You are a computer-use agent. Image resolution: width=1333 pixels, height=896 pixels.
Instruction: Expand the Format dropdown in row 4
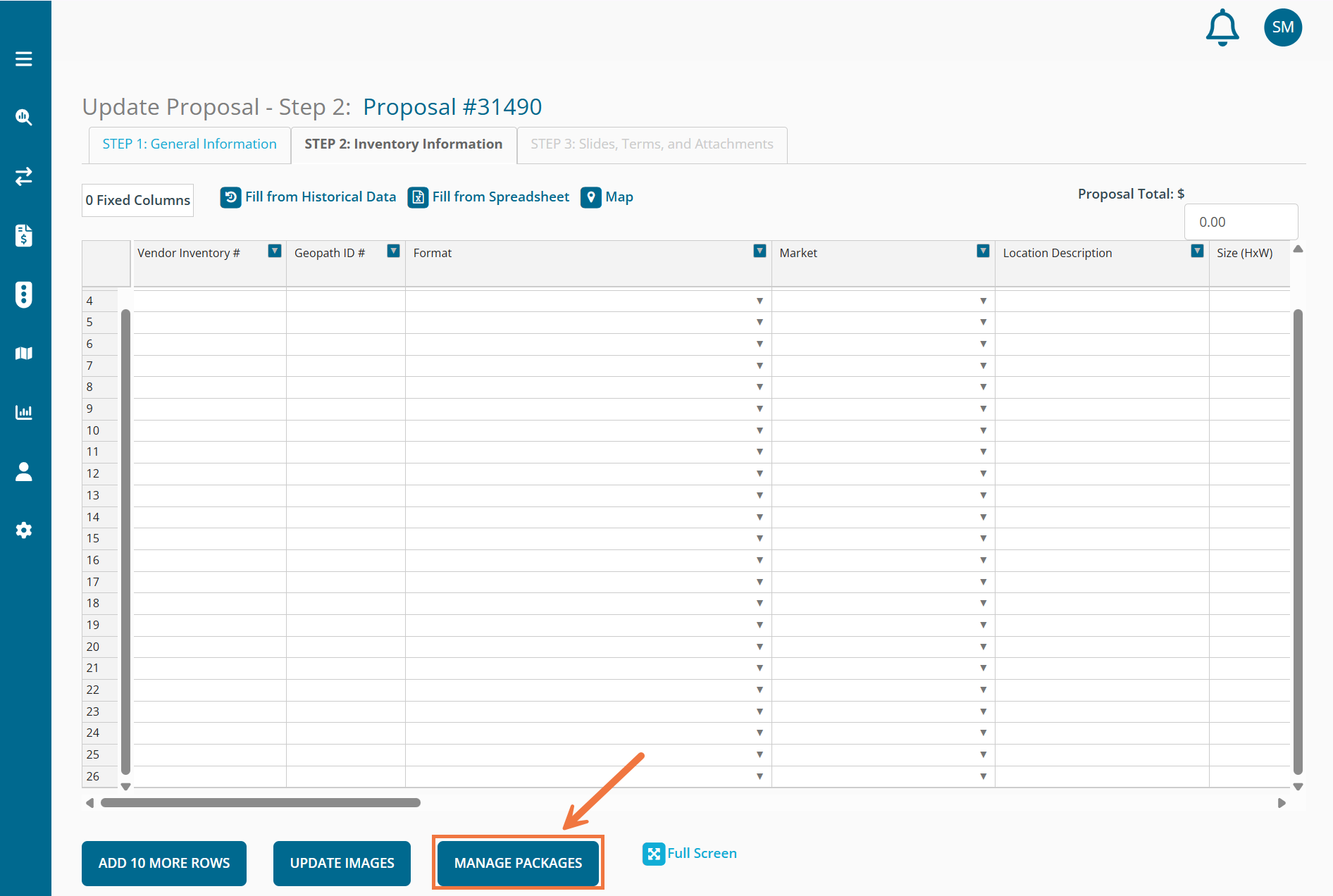pyautogui.click(x=759, y=301)
